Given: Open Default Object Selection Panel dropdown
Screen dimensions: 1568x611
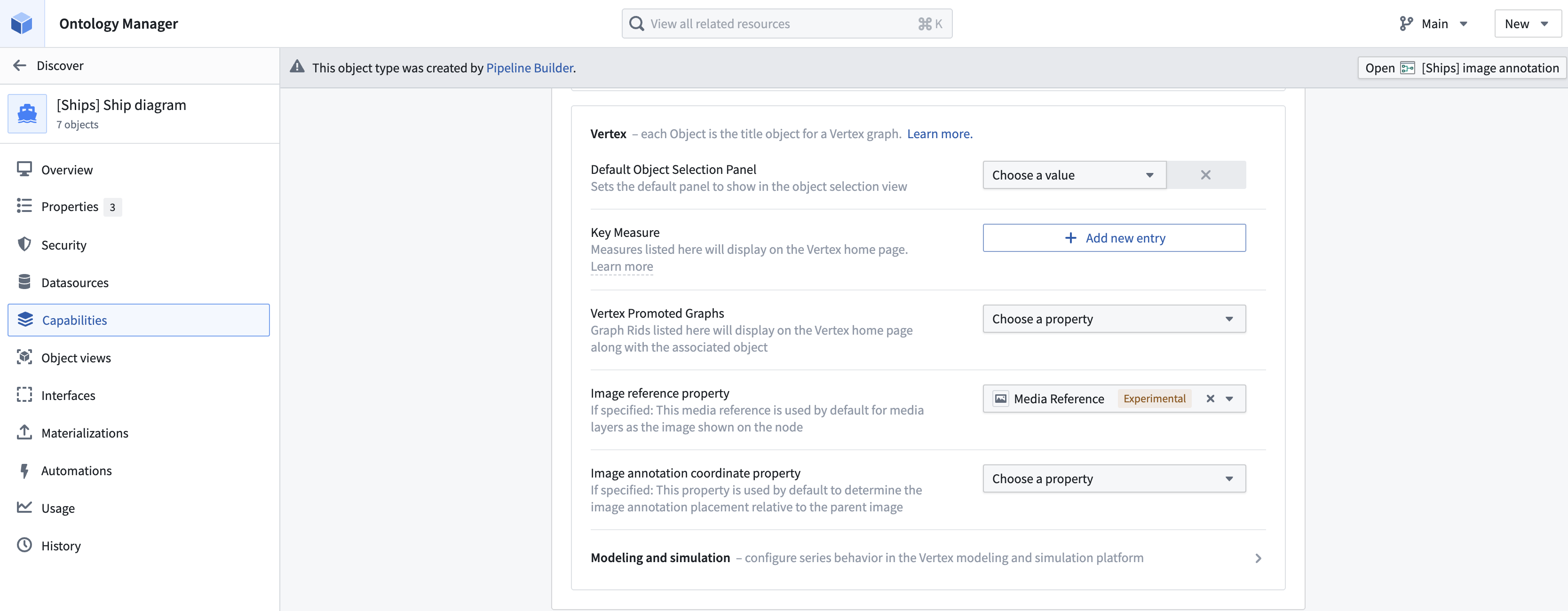Looking at the screenshot, I should point(1074,175).
